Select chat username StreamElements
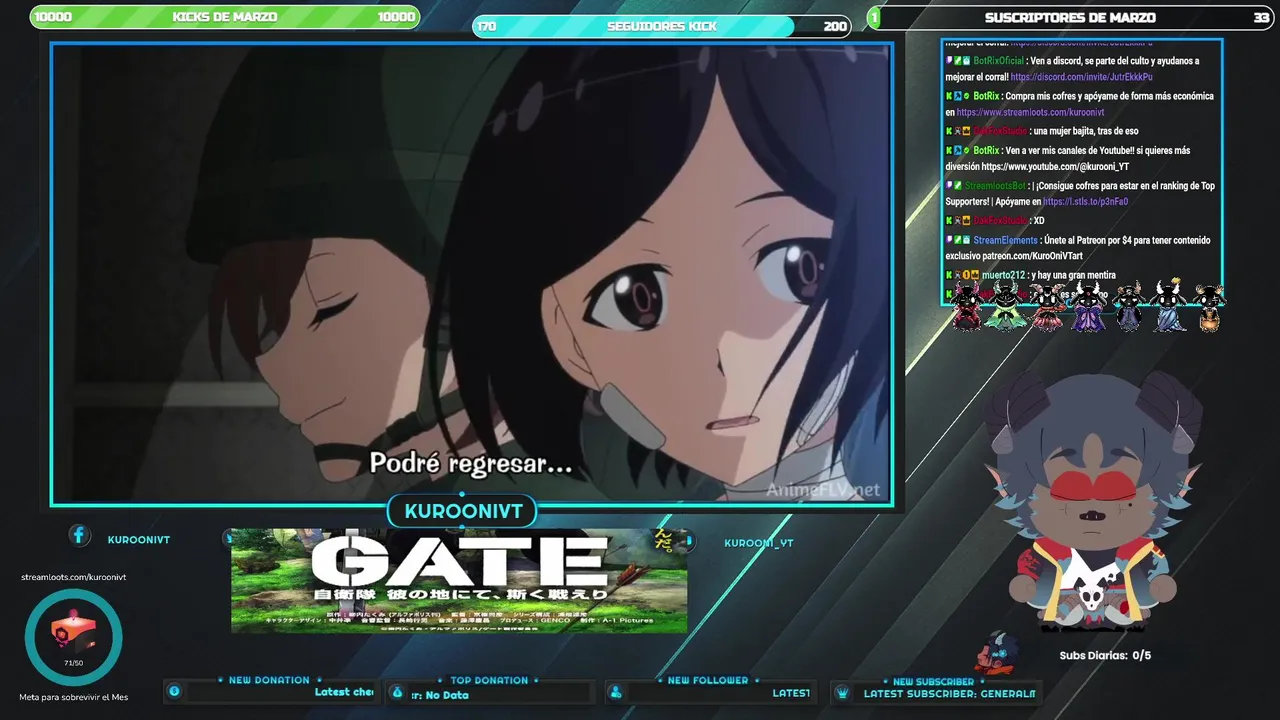 pos(1005,241)
